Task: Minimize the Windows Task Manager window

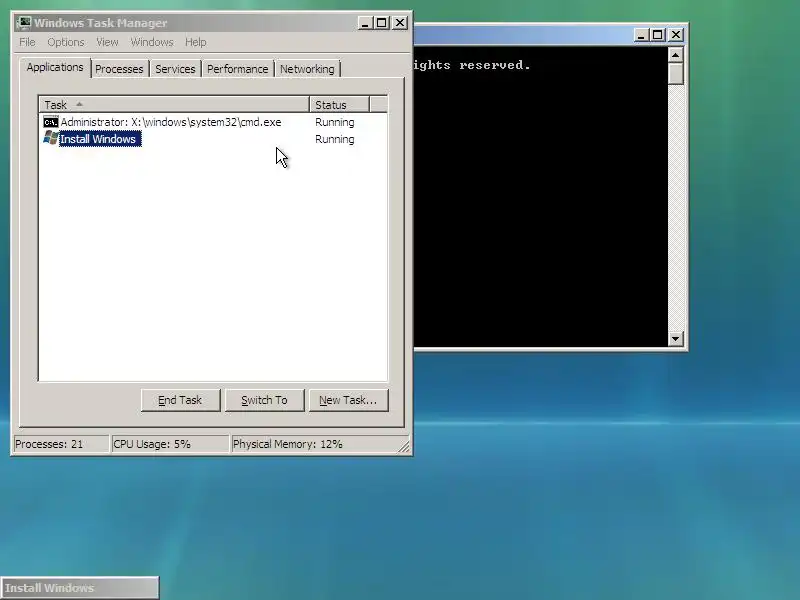Action: pyautogui.click(x=365, y=23)
